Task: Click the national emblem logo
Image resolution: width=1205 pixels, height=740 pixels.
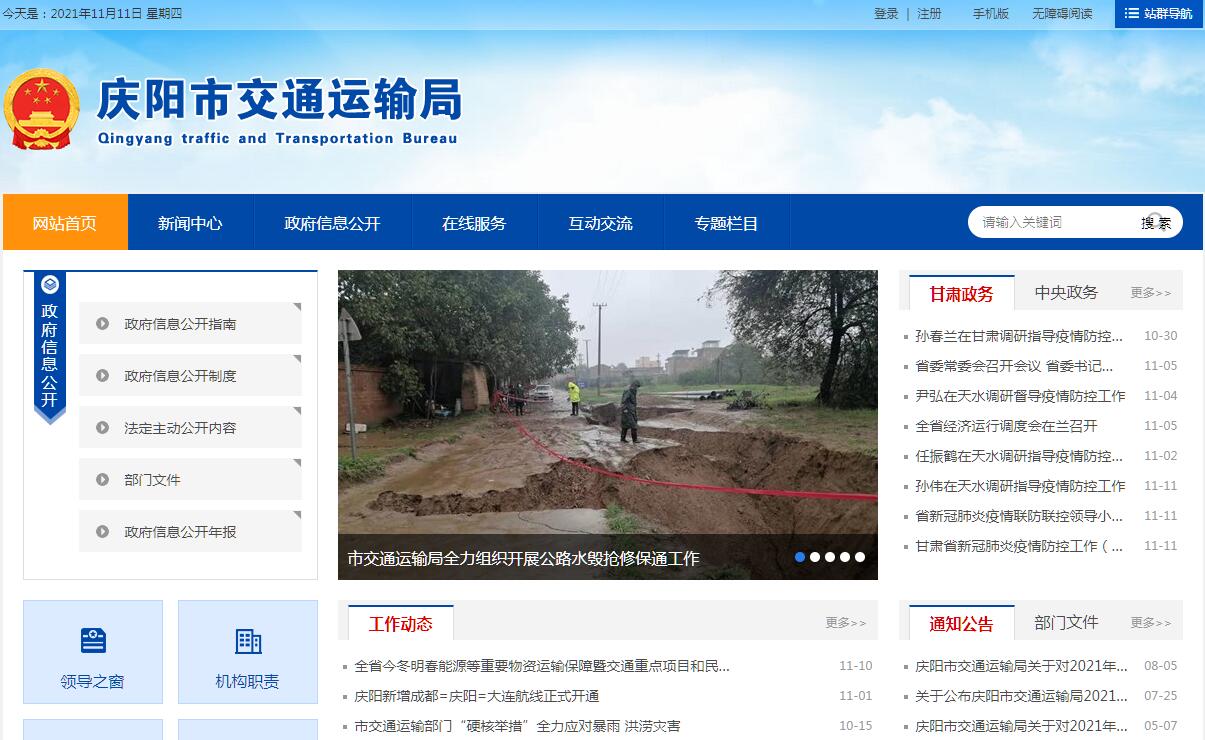Action: tap(41, 109)
